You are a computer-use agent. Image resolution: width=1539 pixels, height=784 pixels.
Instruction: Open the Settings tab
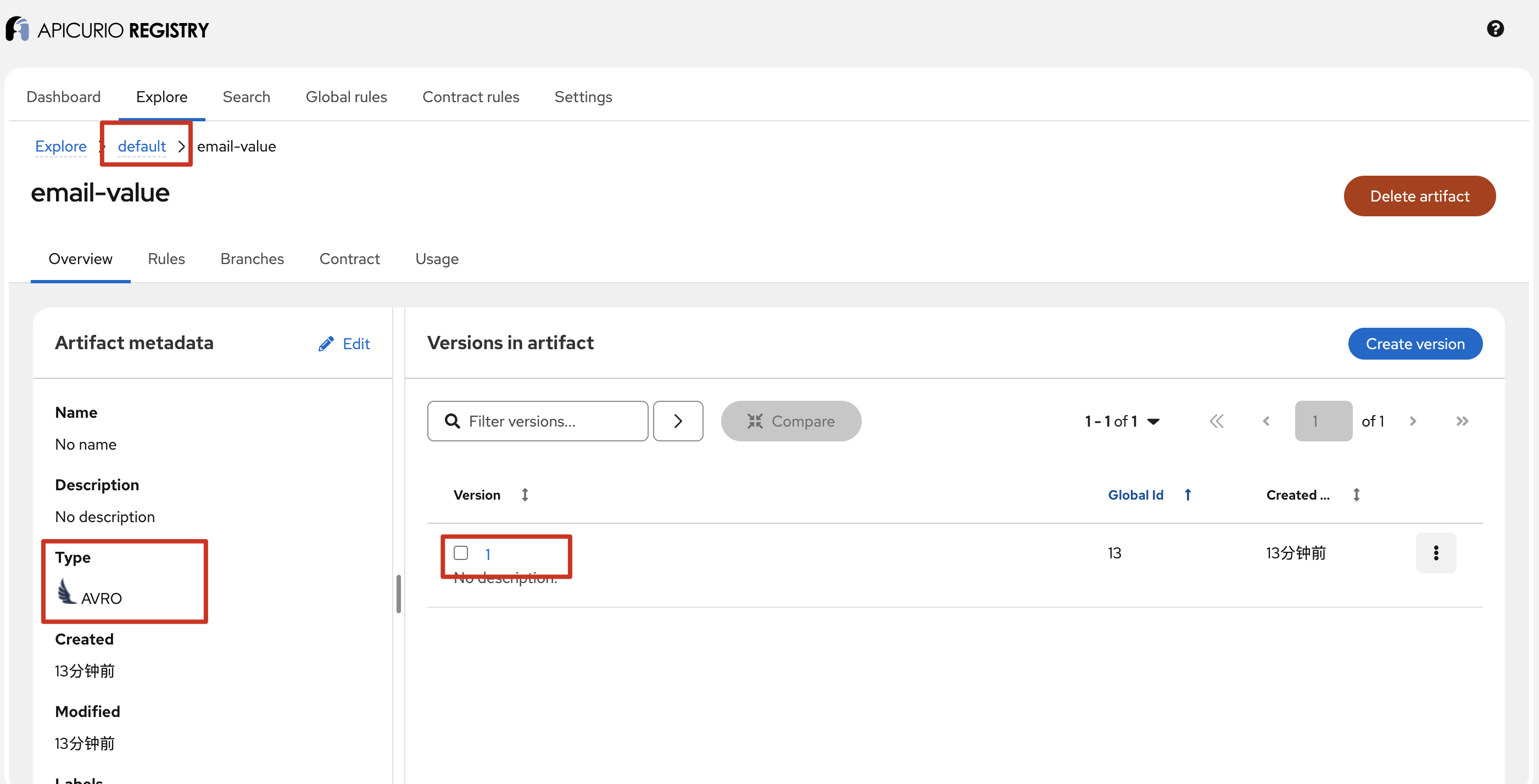coord(583,97)
